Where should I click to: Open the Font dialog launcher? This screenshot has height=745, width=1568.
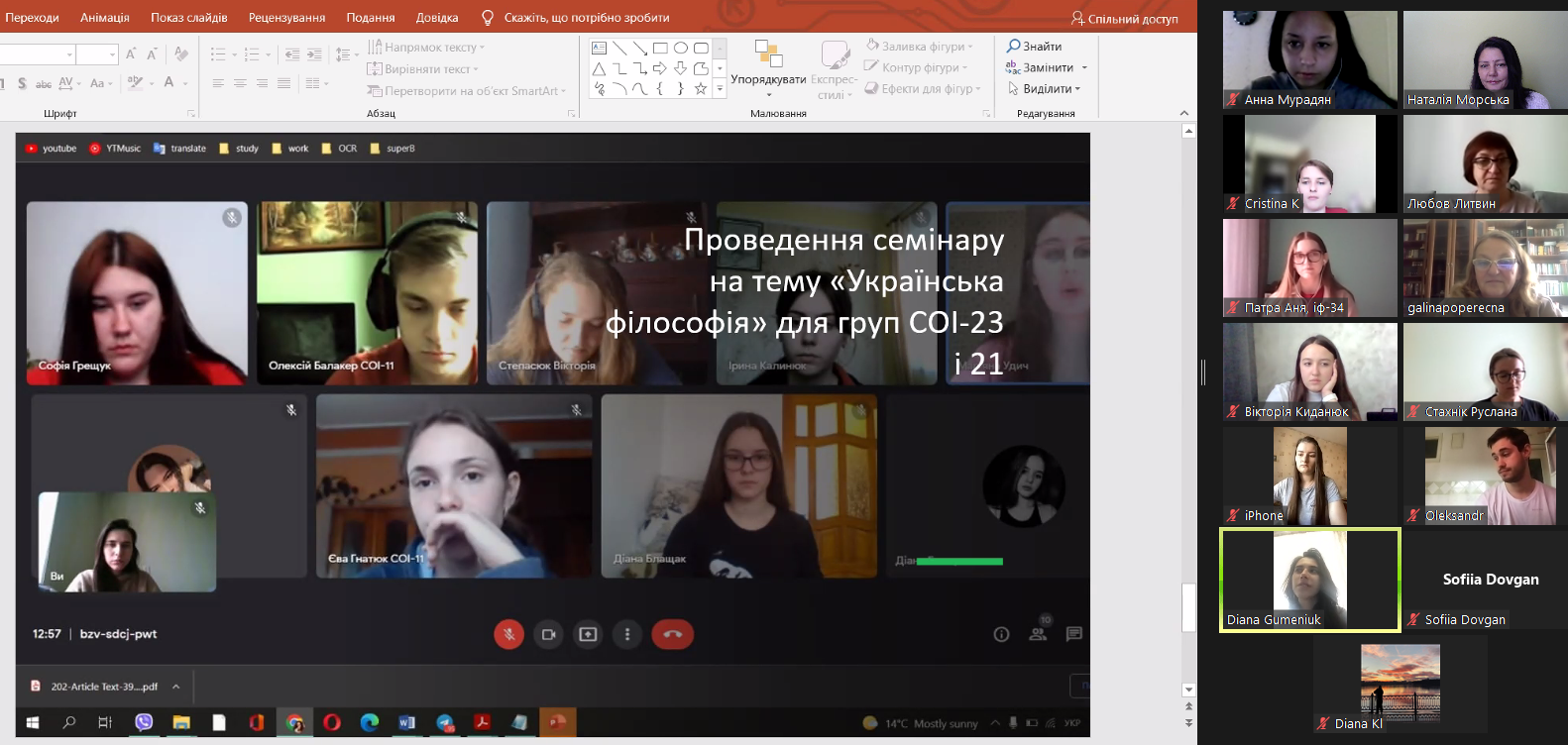[x=191, y=114]
